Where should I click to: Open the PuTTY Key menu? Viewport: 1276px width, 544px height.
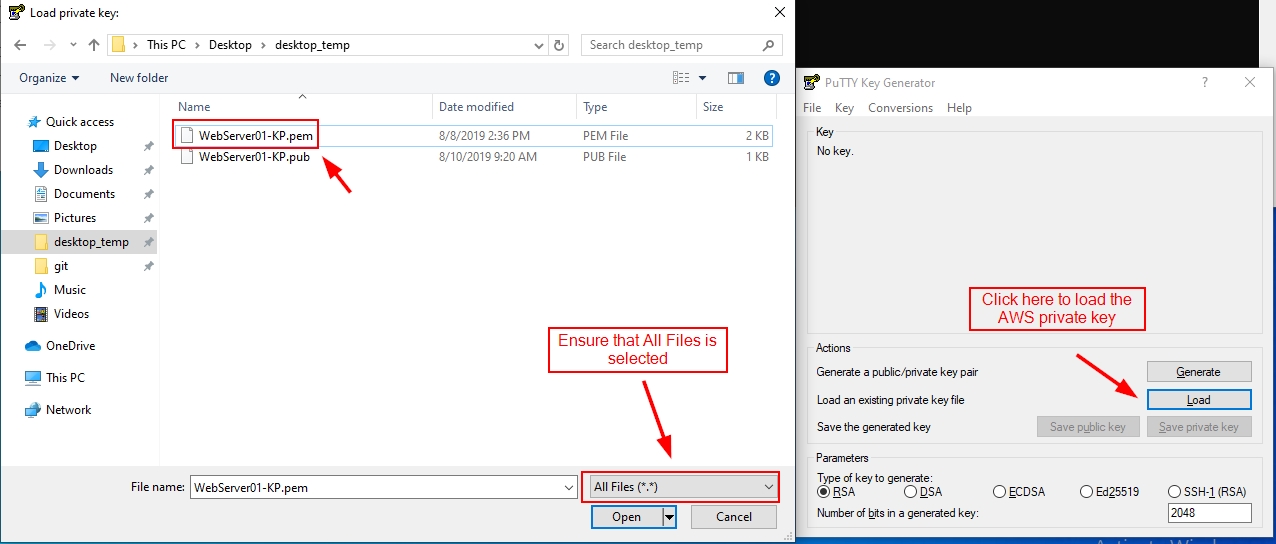coord(844,108)
